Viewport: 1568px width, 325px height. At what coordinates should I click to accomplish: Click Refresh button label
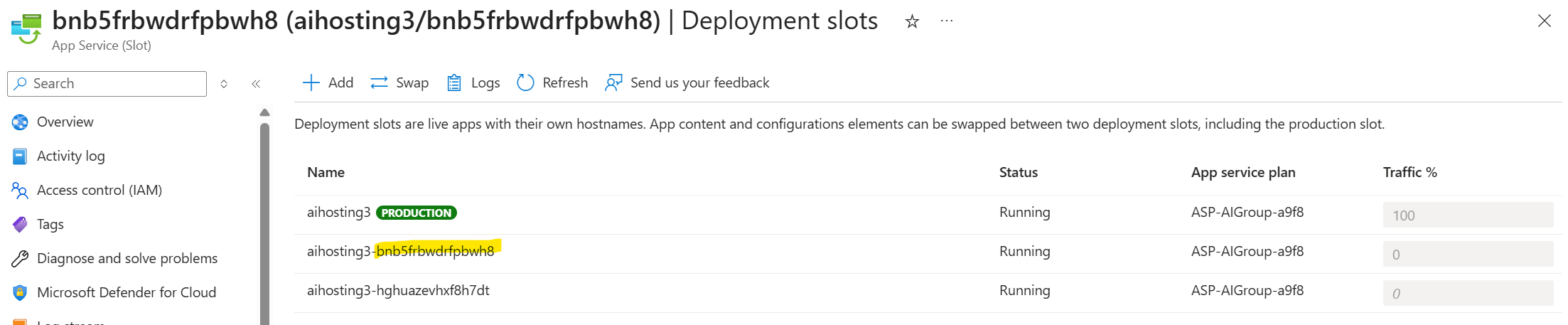[x=565, y=82]
